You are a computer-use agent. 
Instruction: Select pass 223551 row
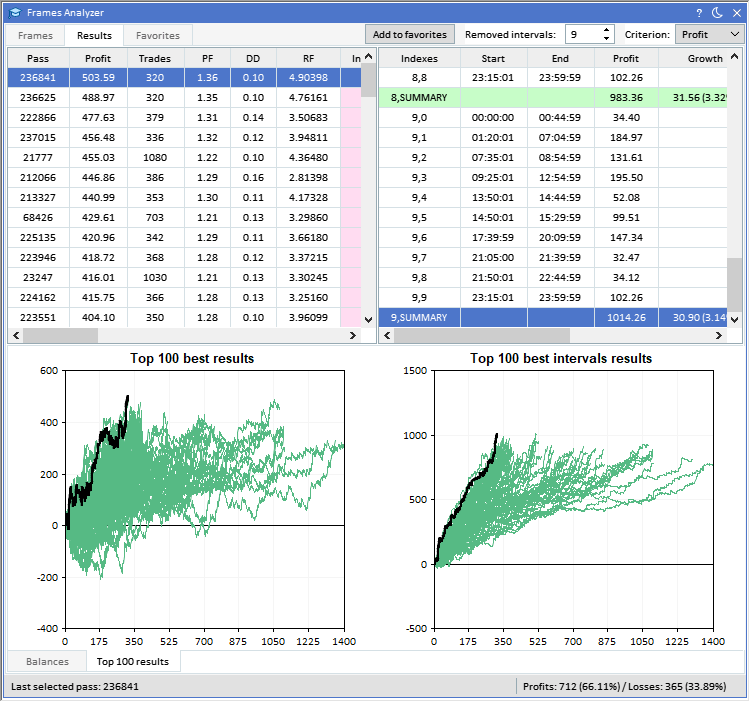[x=184, y=318]
